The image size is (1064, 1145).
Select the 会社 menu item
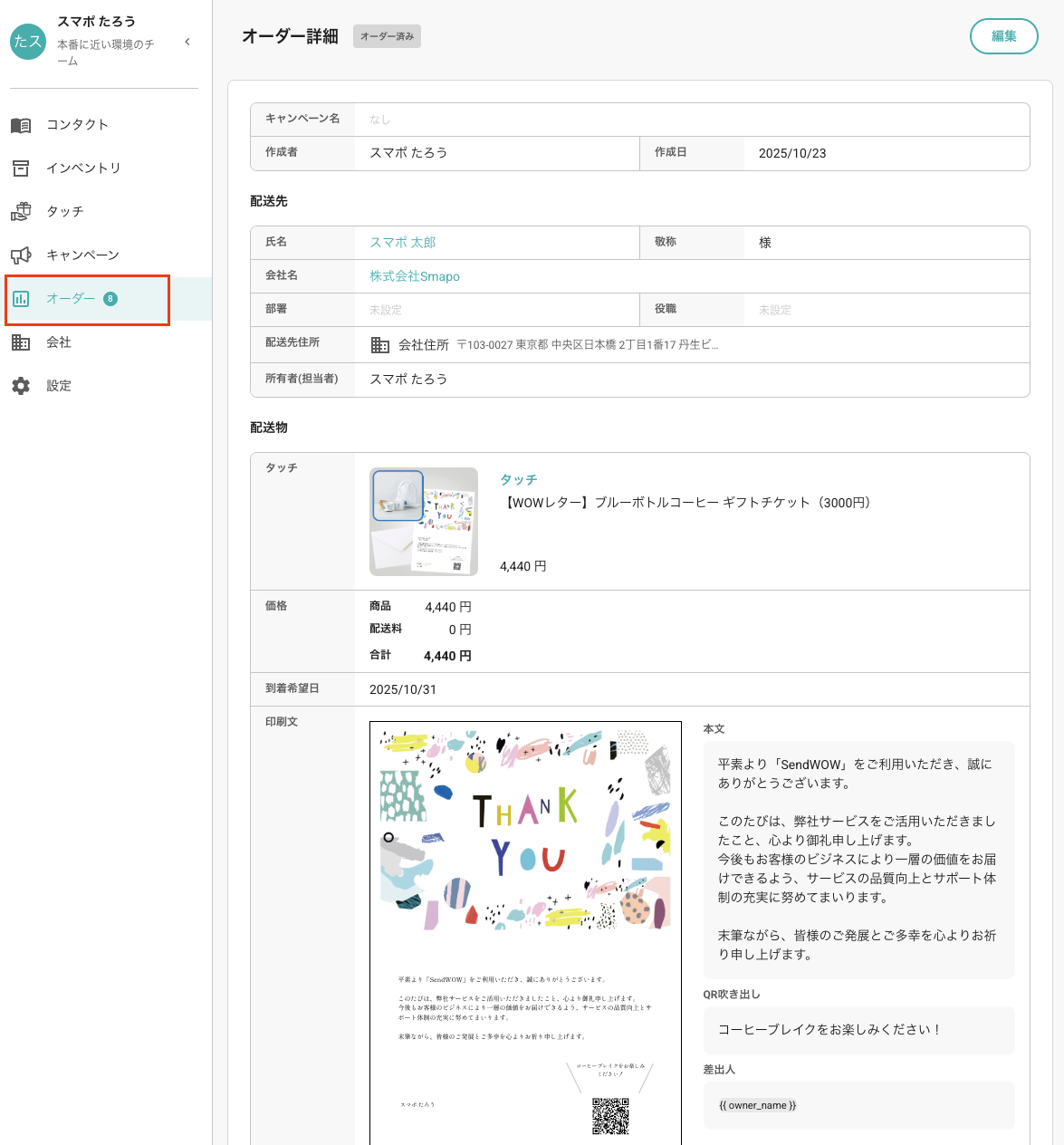pos(106,342)
